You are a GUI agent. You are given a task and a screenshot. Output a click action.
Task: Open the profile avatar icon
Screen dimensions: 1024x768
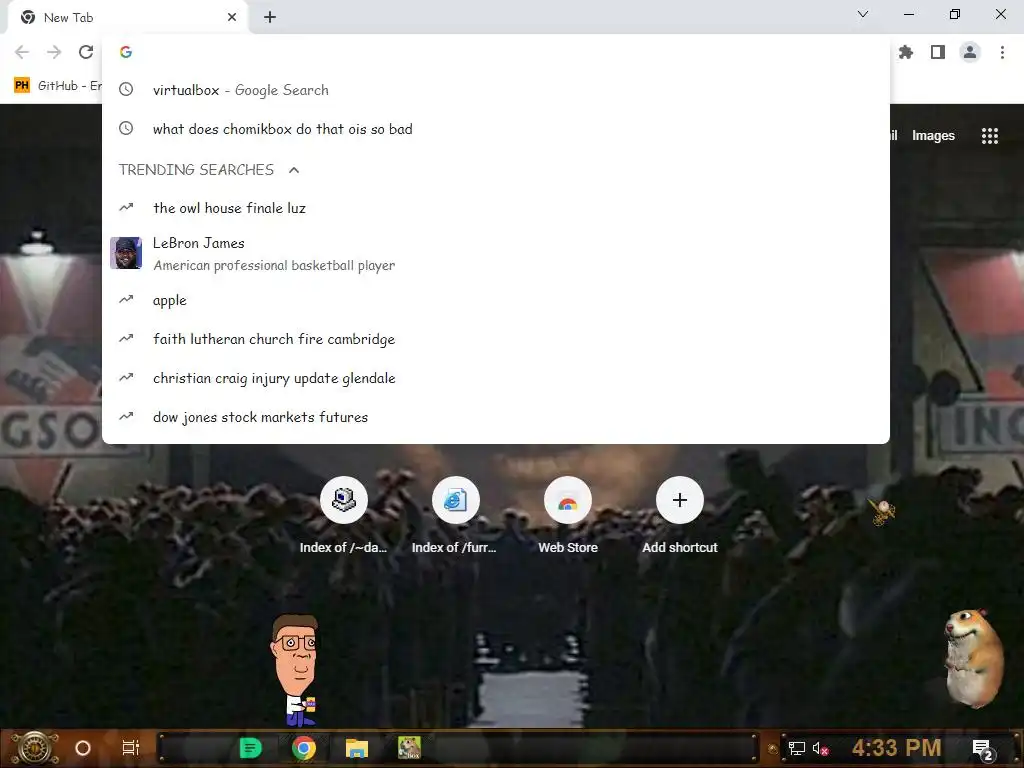pos(970,52)
